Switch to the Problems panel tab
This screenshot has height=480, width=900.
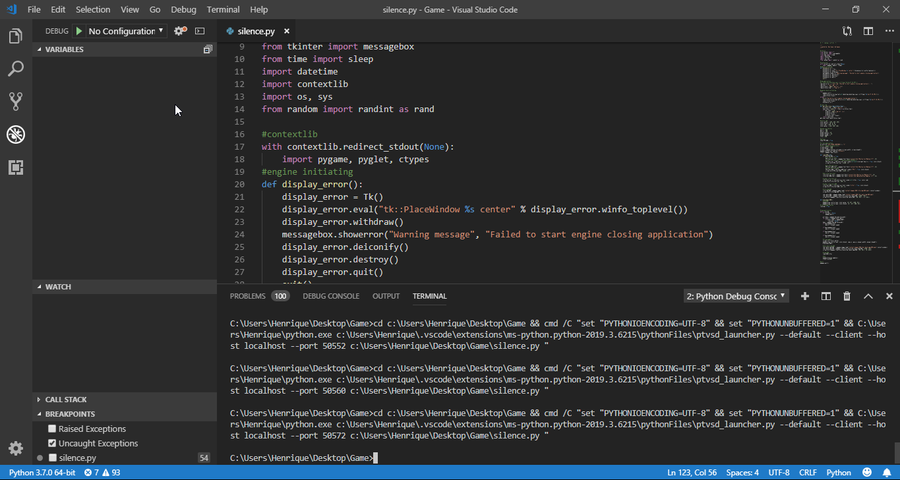click(x=259, y=296)
